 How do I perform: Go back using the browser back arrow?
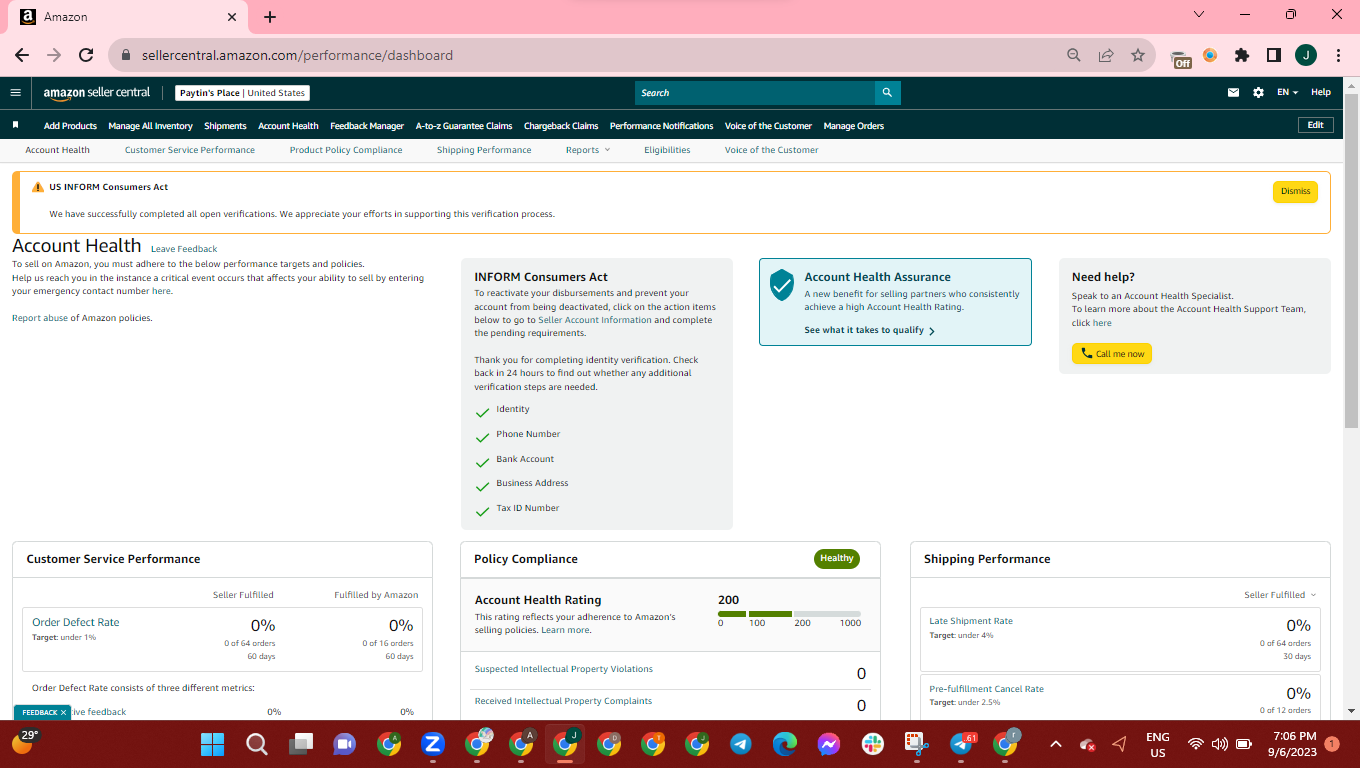click(22, 55)
